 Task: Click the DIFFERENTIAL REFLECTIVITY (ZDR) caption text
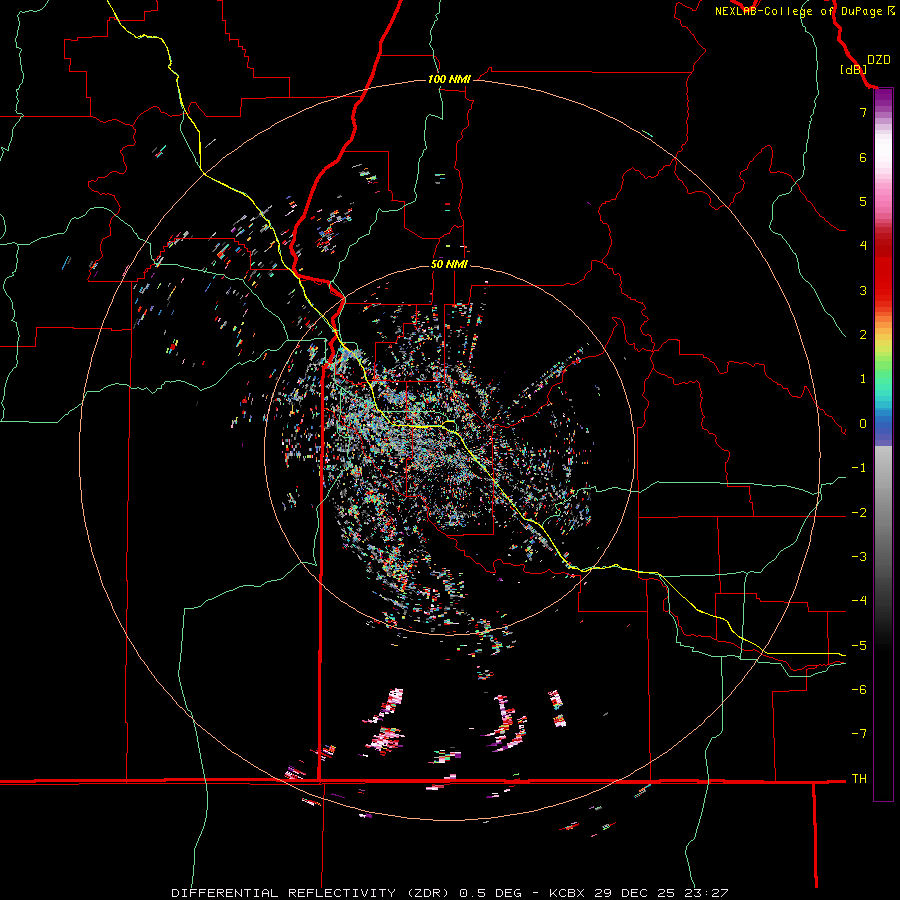[311, 893]
